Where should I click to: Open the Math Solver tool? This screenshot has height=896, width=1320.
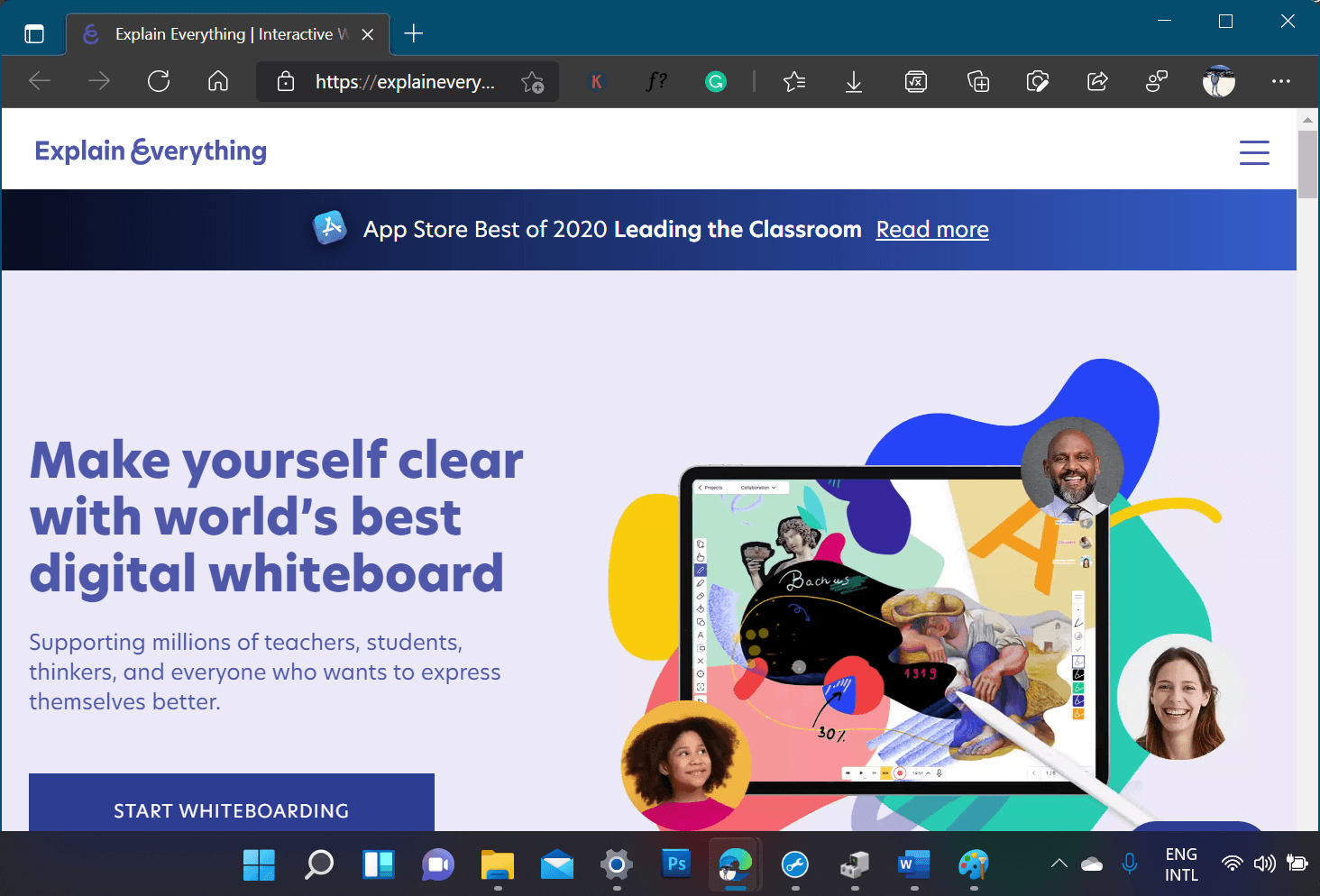(x=916, y=82)
